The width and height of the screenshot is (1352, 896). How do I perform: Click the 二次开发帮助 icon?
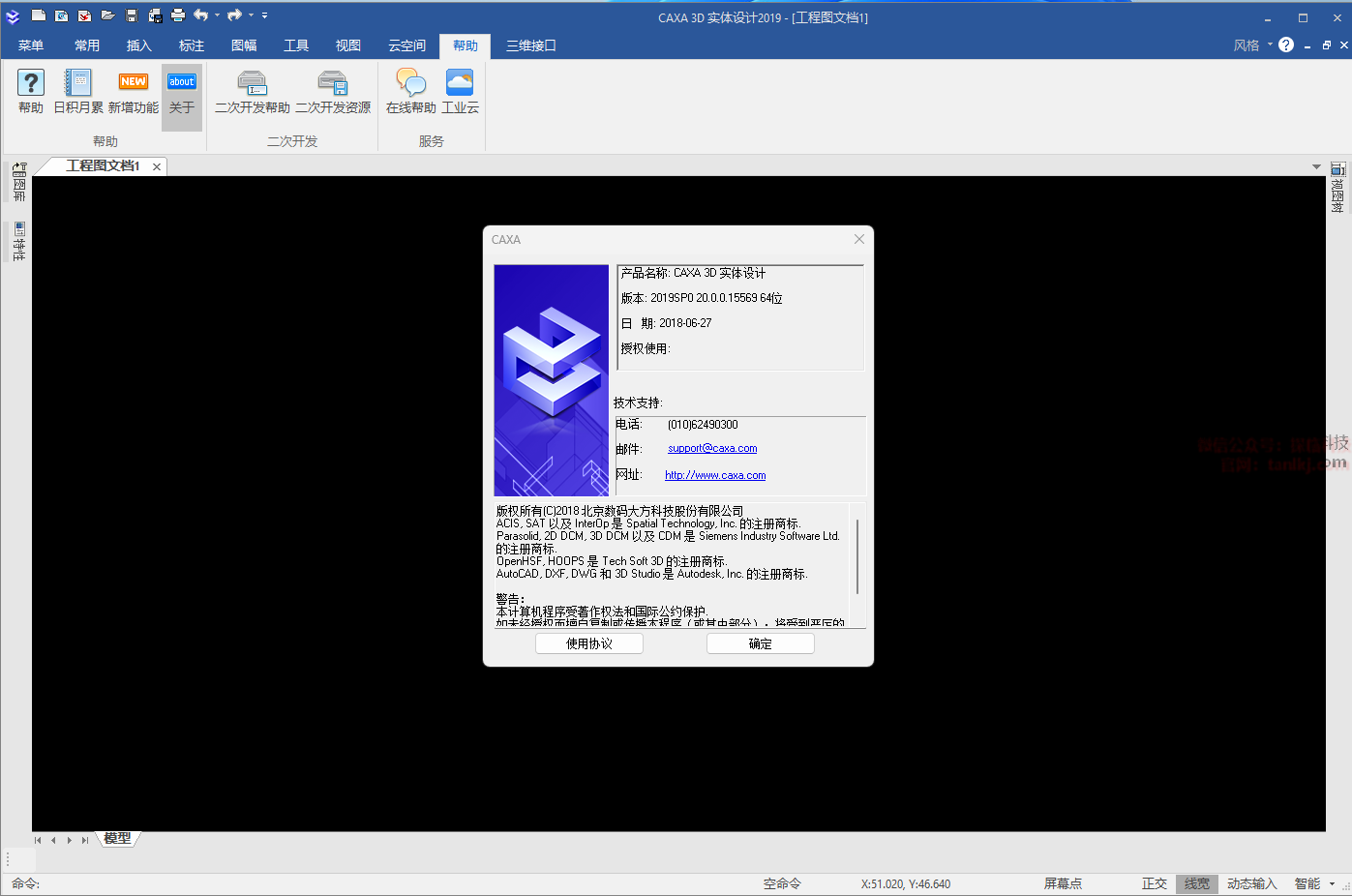(252, 83)
